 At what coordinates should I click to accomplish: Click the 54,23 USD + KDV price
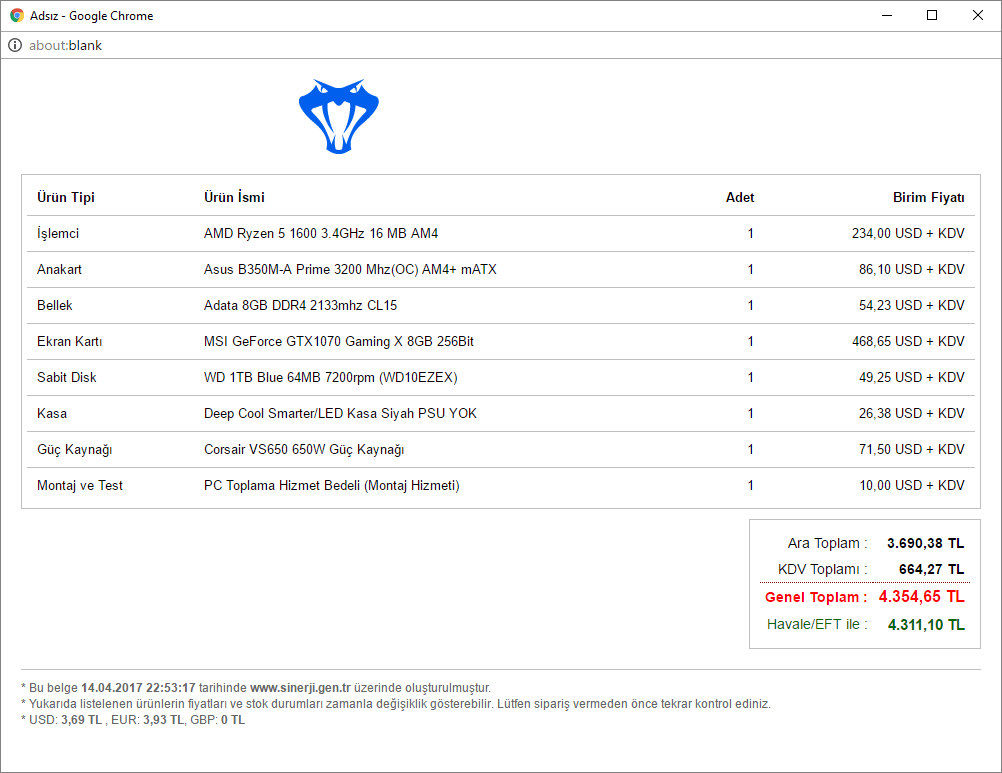[912, 305]
